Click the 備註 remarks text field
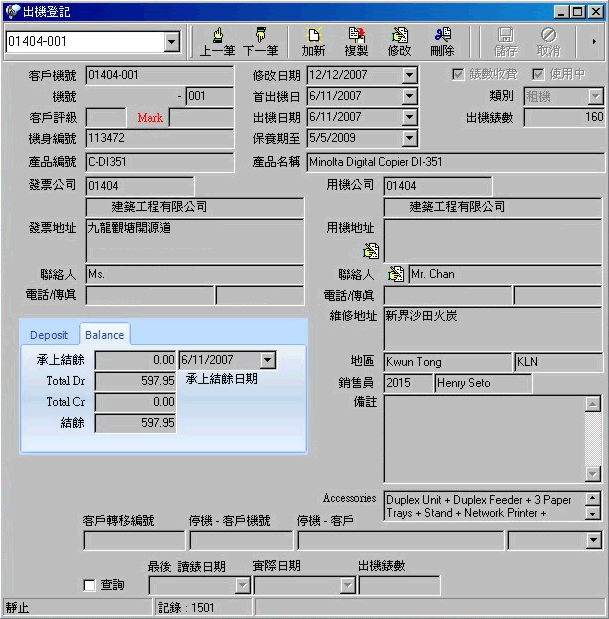 click(x=485, y=438)
